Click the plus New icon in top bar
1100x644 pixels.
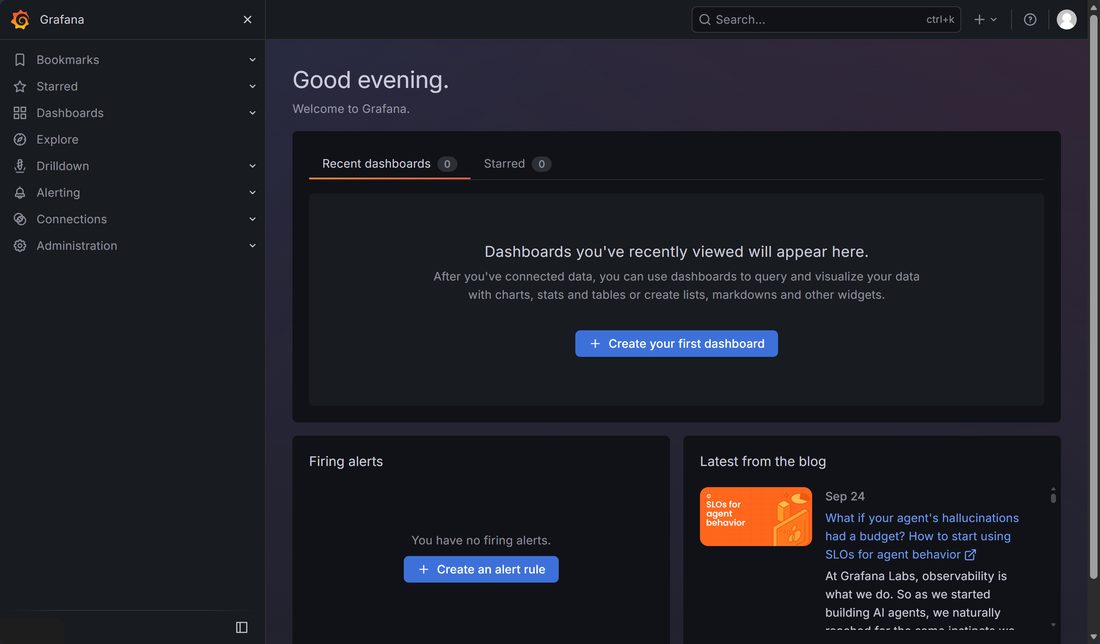pyautogui.click(x=979, y=20)
